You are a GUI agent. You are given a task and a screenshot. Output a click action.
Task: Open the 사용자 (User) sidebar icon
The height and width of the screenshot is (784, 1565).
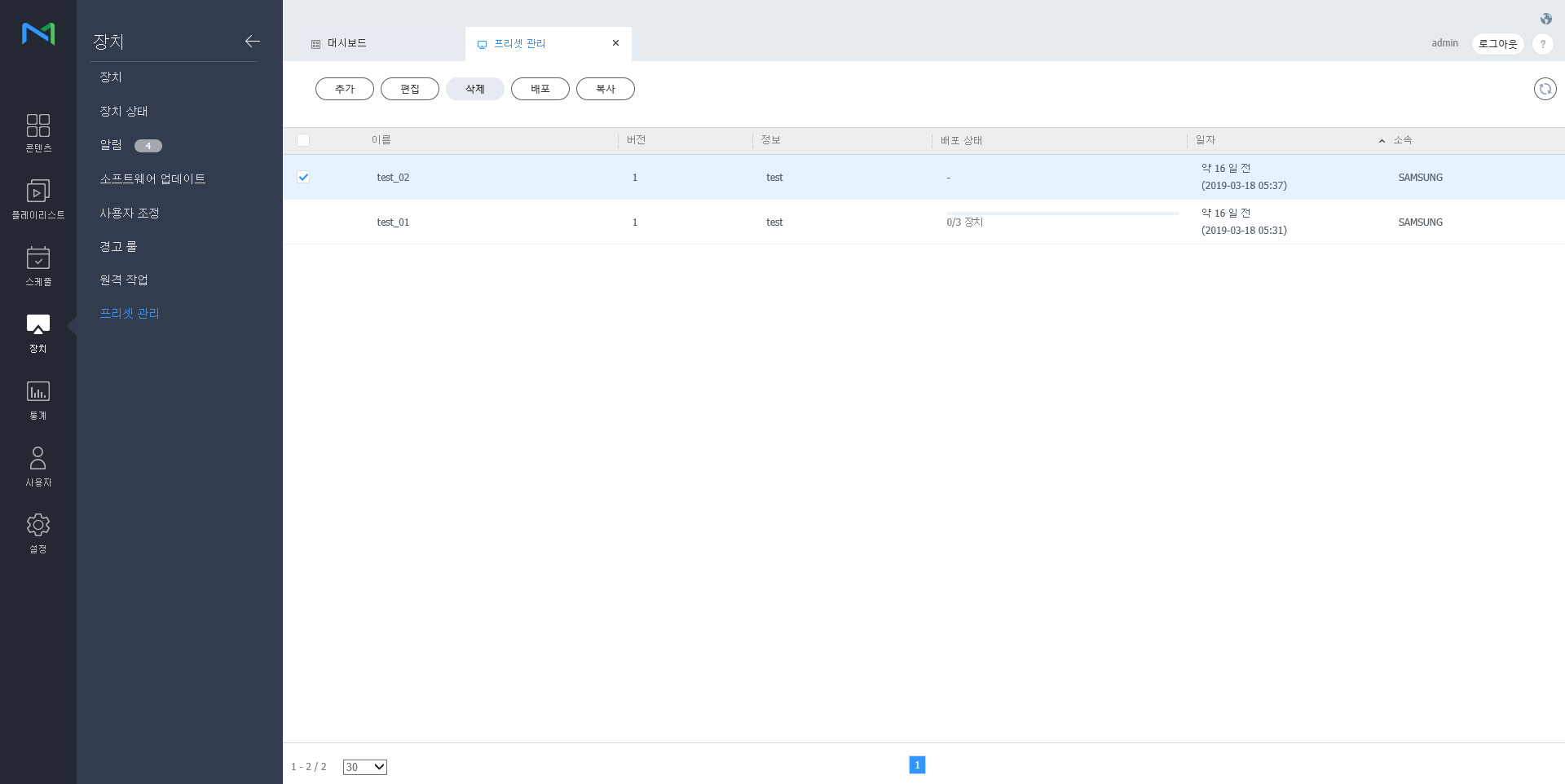[37, 467]
